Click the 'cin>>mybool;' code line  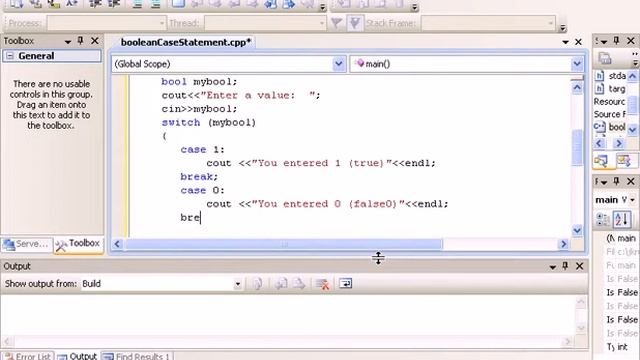click(199, 109)
